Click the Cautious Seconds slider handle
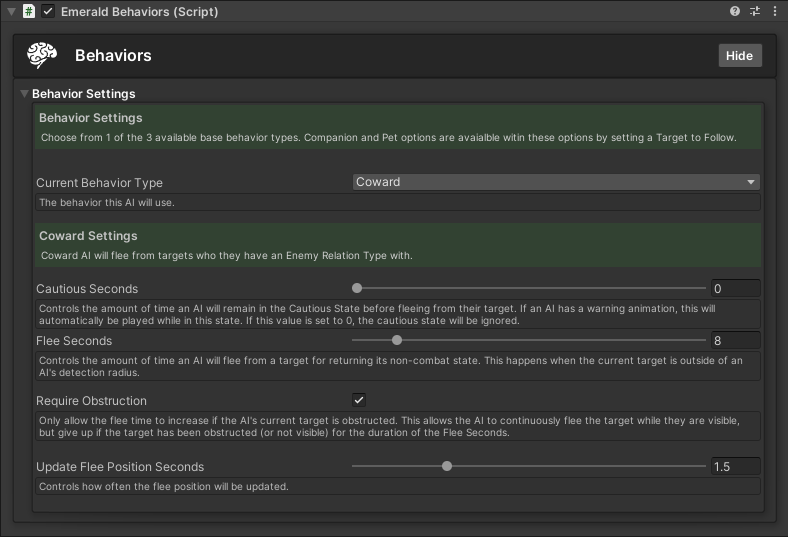 pos(357,288)
